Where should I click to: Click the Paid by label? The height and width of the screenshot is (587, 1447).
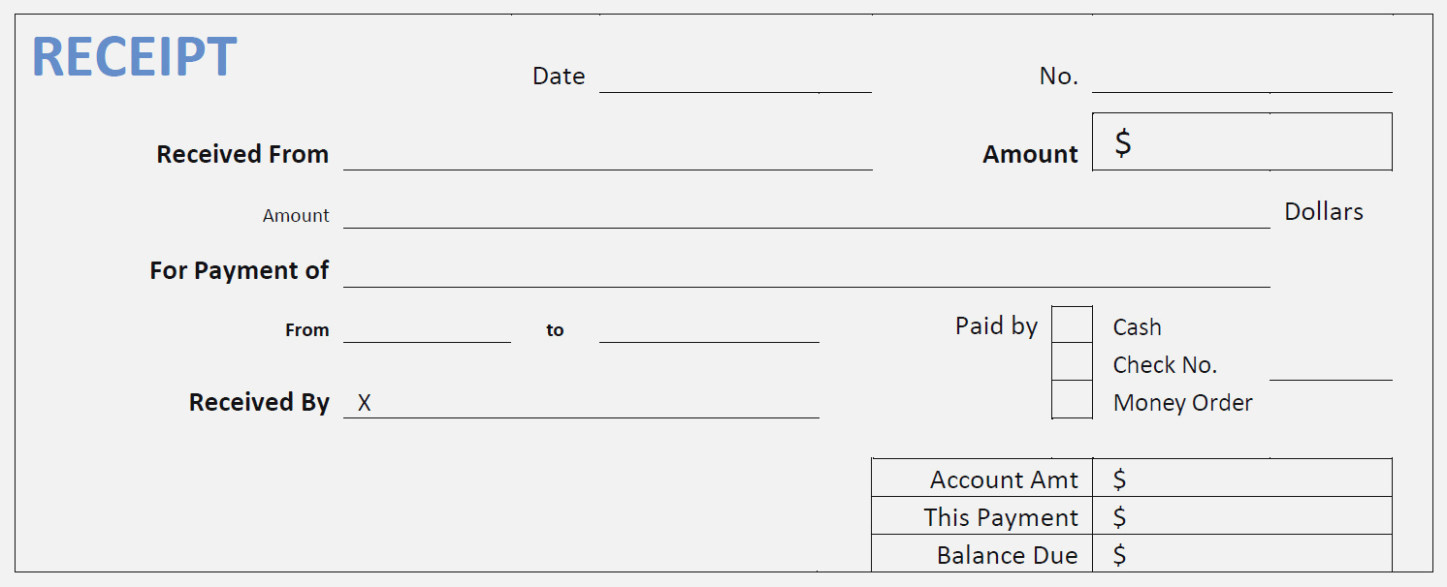coord(996,326)
